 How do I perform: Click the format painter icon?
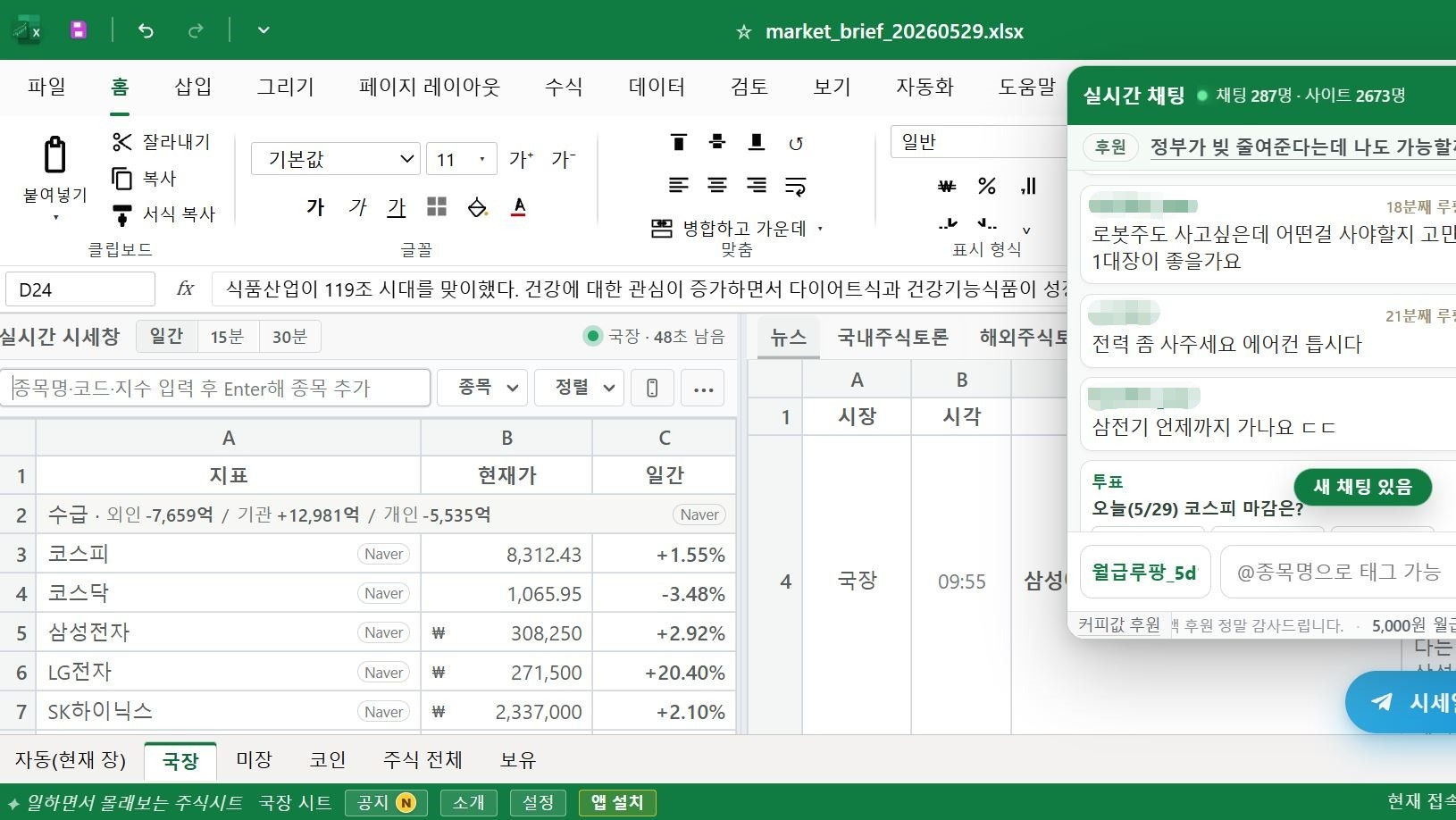pyautogui.click(x=121, y=214)
